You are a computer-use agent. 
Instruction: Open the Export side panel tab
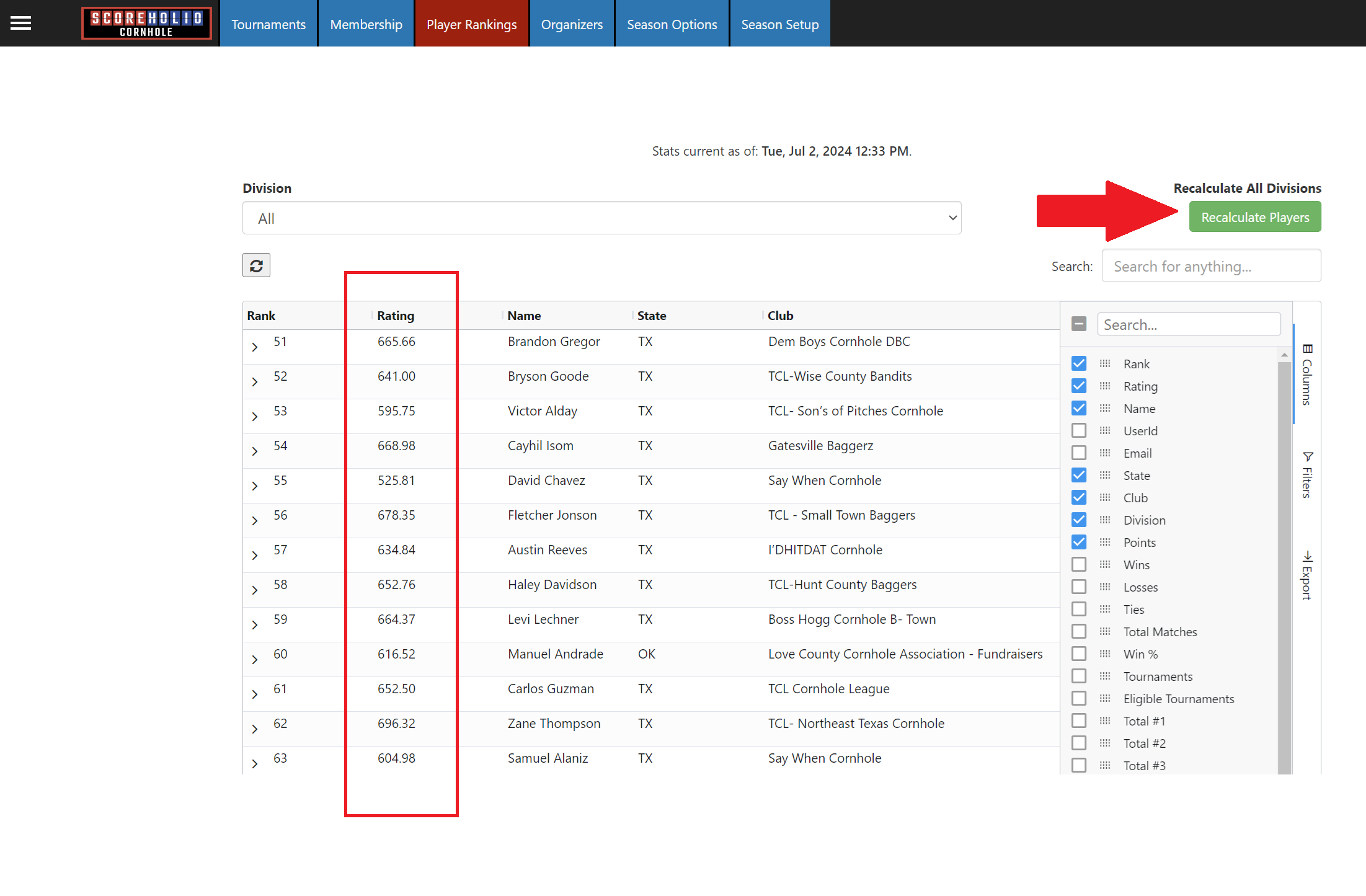tap(1307, 575)
